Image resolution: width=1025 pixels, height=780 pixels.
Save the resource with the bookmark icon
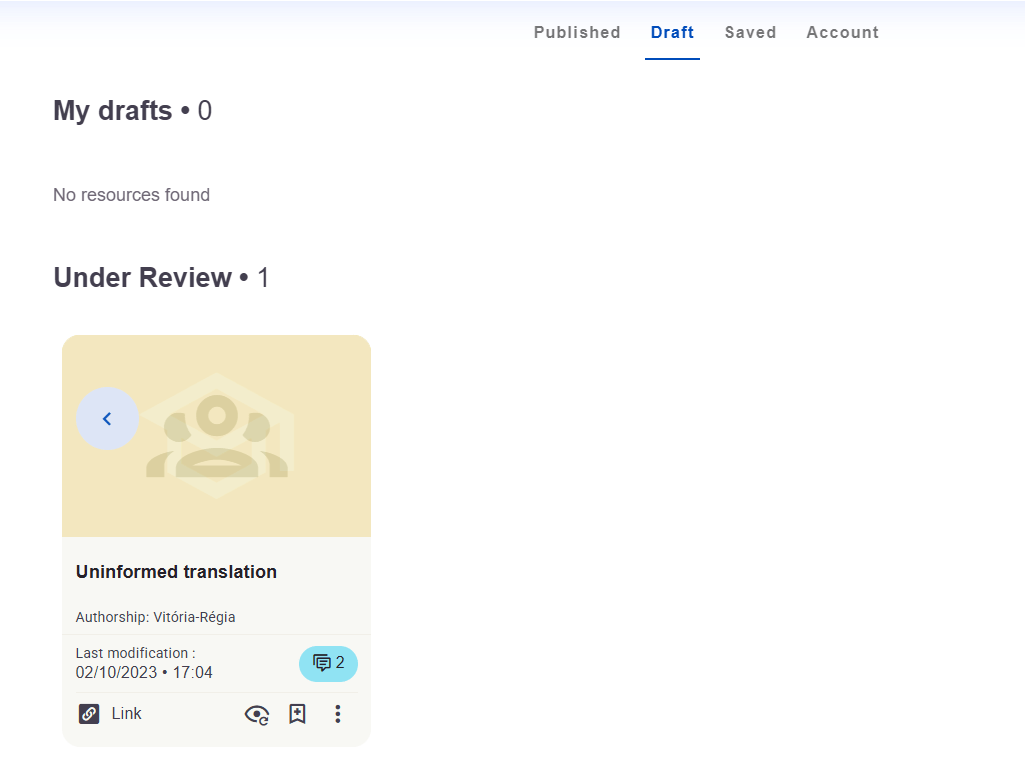297,714
